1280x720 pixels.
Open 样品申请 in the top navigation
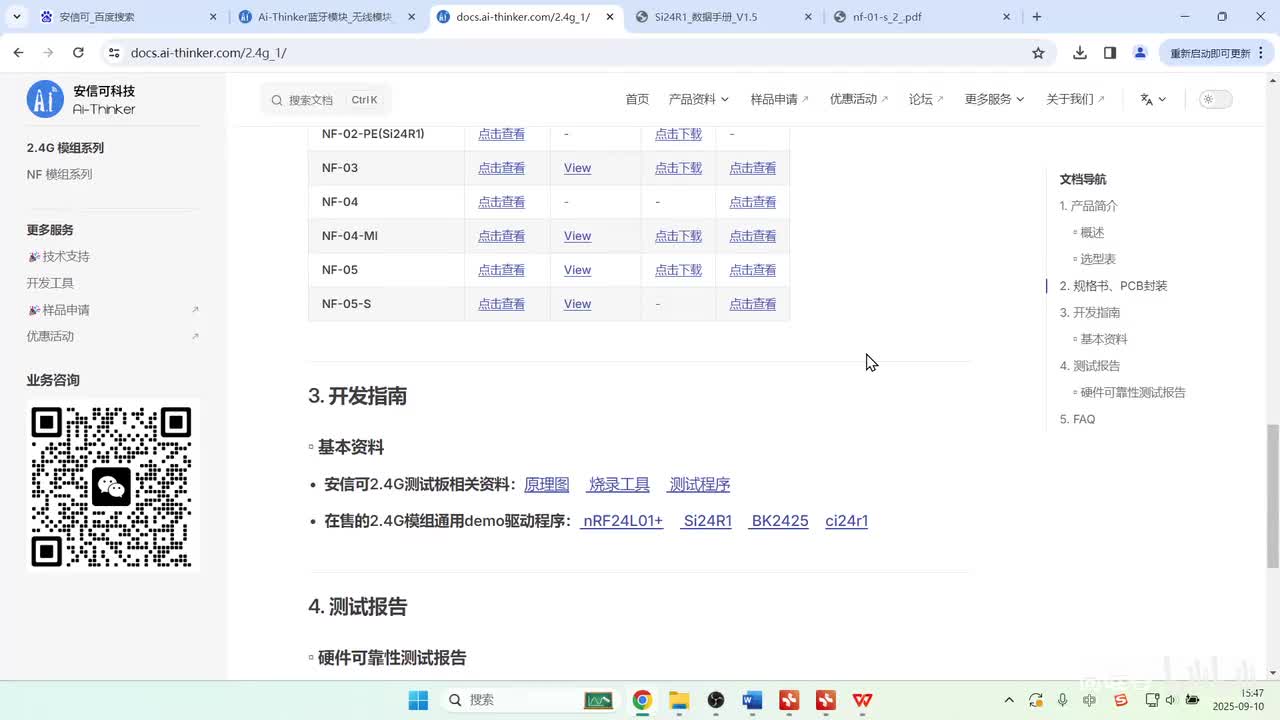coord(780,99)
